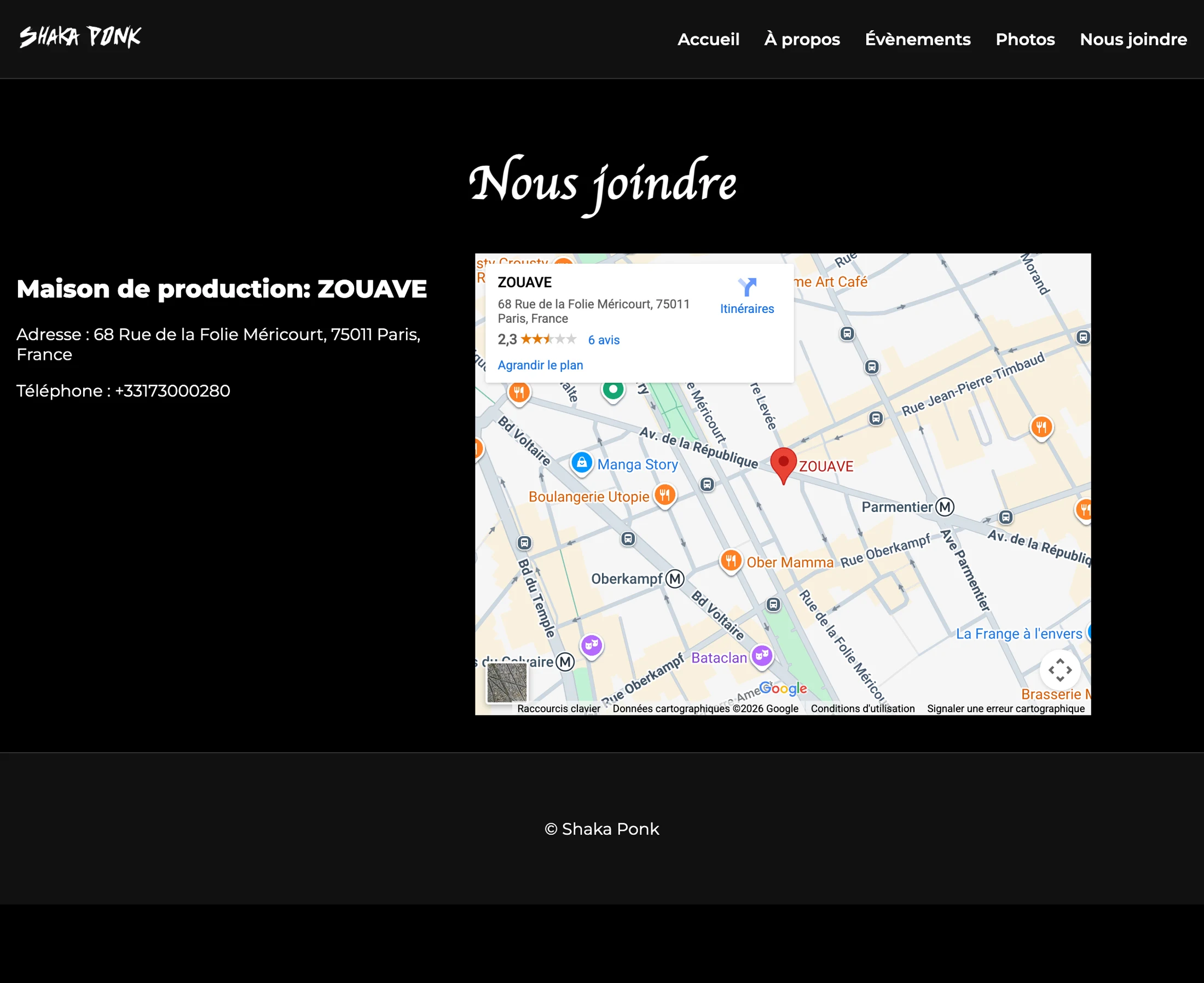This screenshot has height=983, width=1204.
Task: Click the purple theatre marker above Calvaire
Action: [592, 645]
